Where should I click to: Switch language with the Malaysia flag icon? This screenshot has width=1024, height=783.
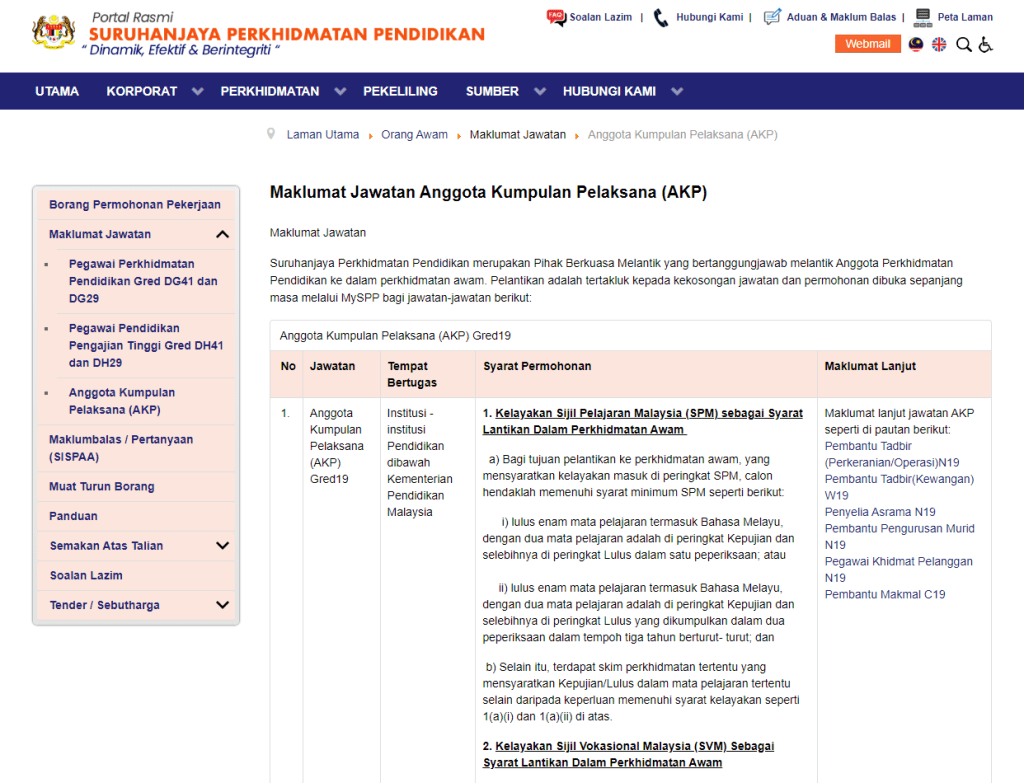916,44
